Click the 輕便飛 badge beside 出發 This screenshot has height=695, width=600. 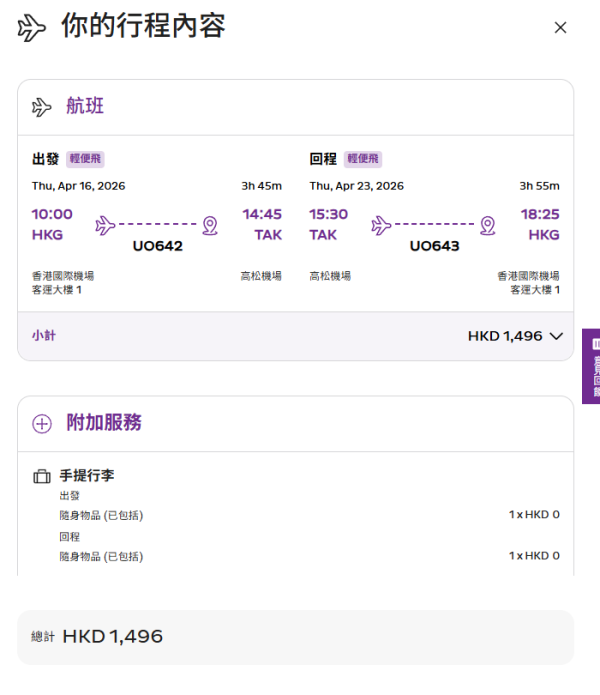[x=85, y=159]
